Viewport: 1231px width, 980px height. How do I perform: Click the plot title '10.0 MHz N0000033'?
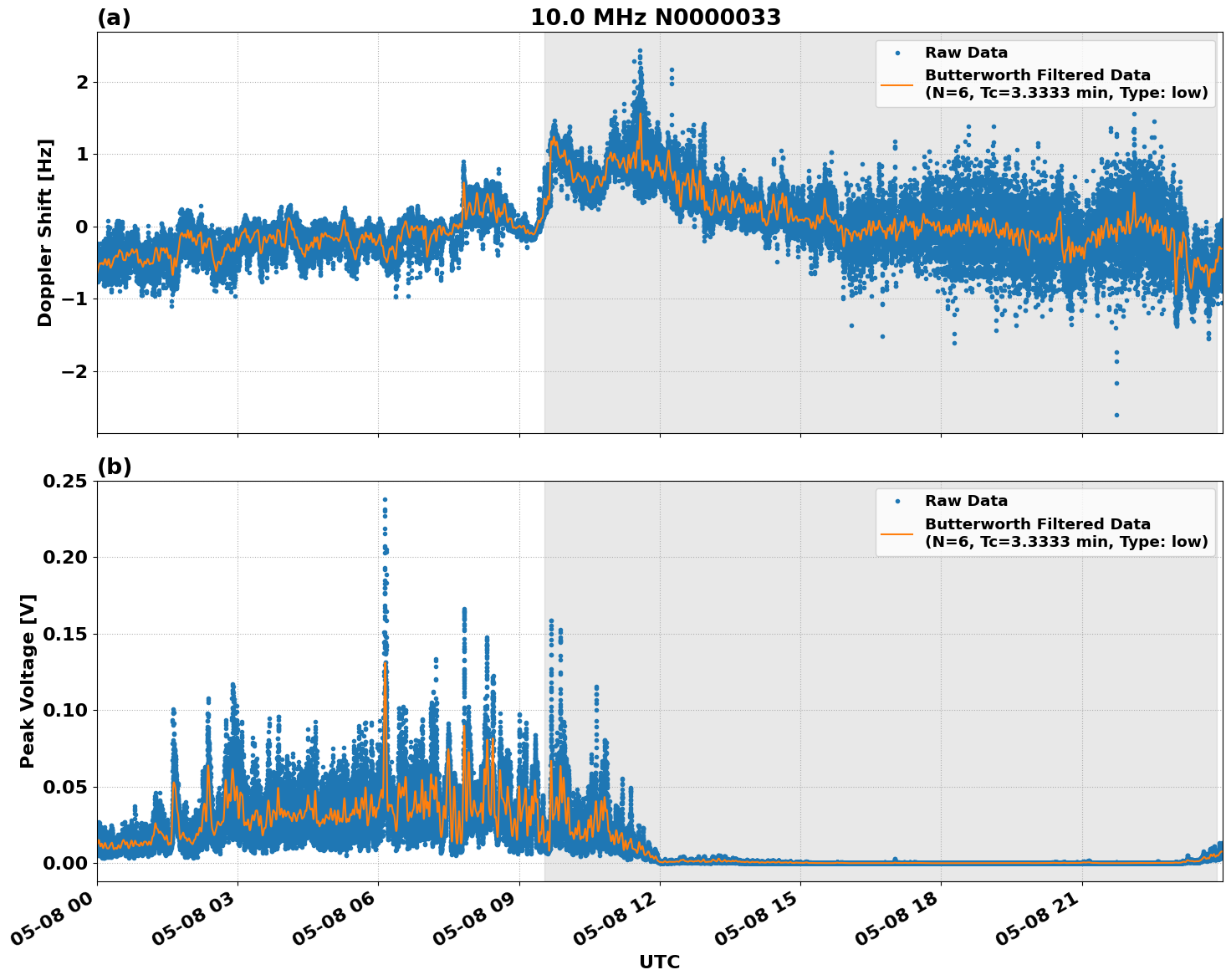tap(657, 18)
